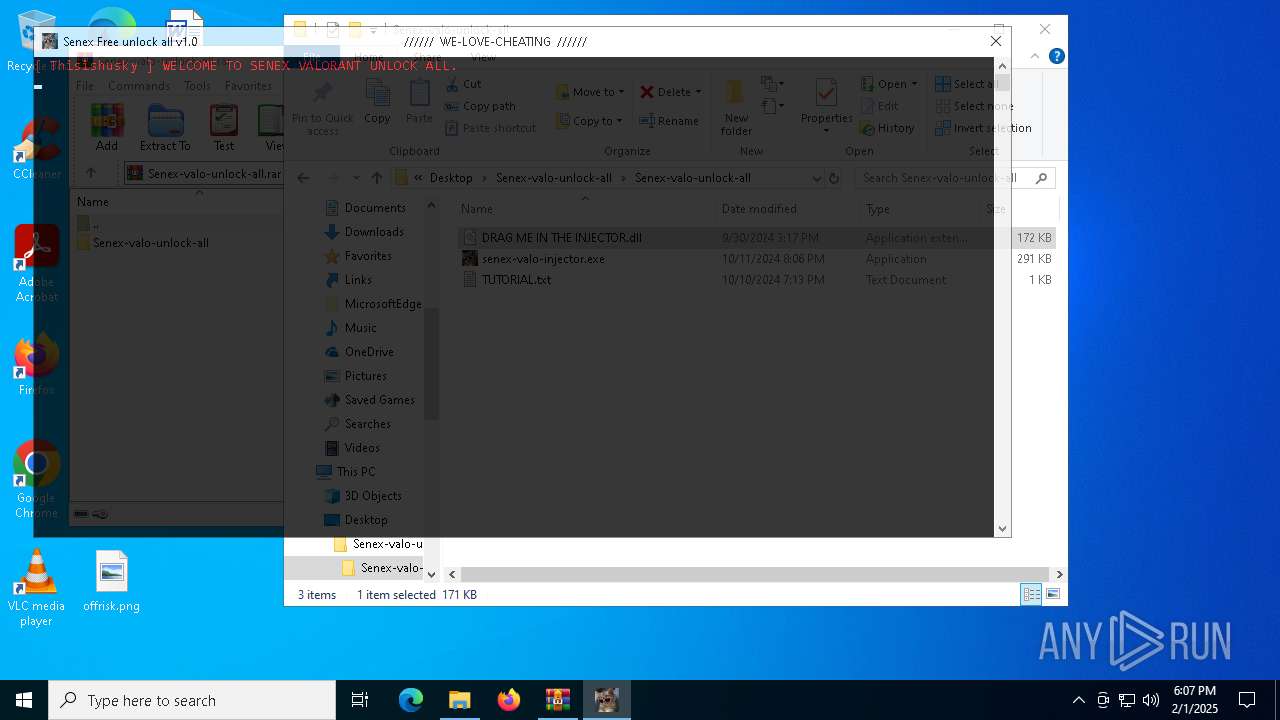Viewport: 1280px width, 720px height.
Task: Open the WinRAR Tools menu
Action: tap(197, 86)
